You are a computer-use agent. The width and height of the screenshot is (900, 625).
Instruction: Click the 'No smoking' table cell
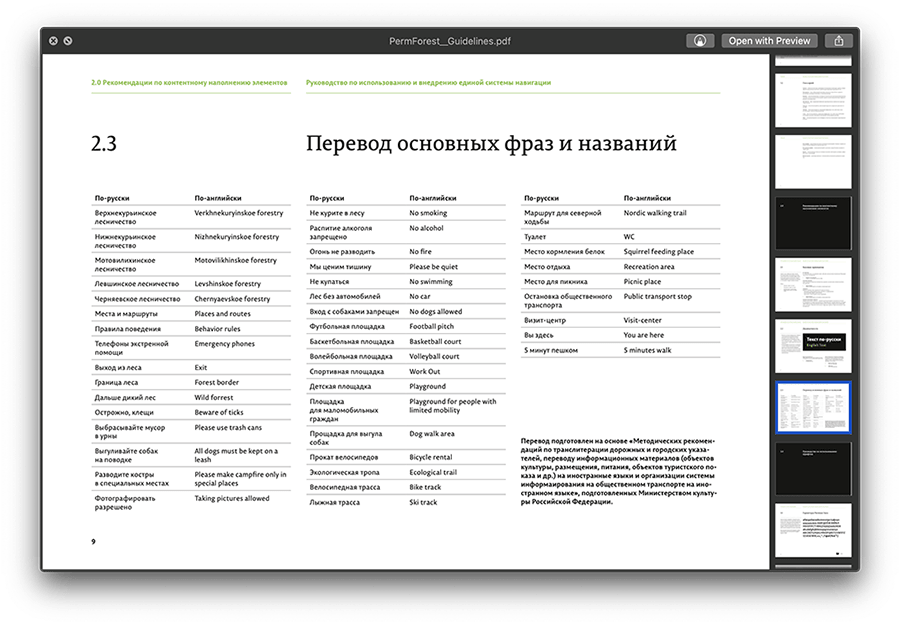428,213
